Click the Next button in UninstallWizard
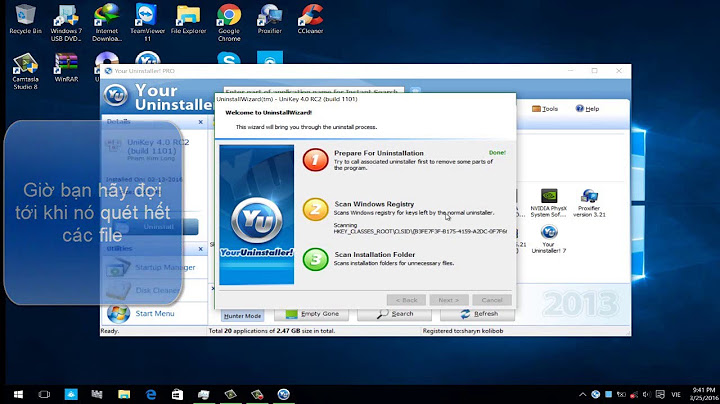The height and width of the screenshot is (404, 720). (449, 300)
